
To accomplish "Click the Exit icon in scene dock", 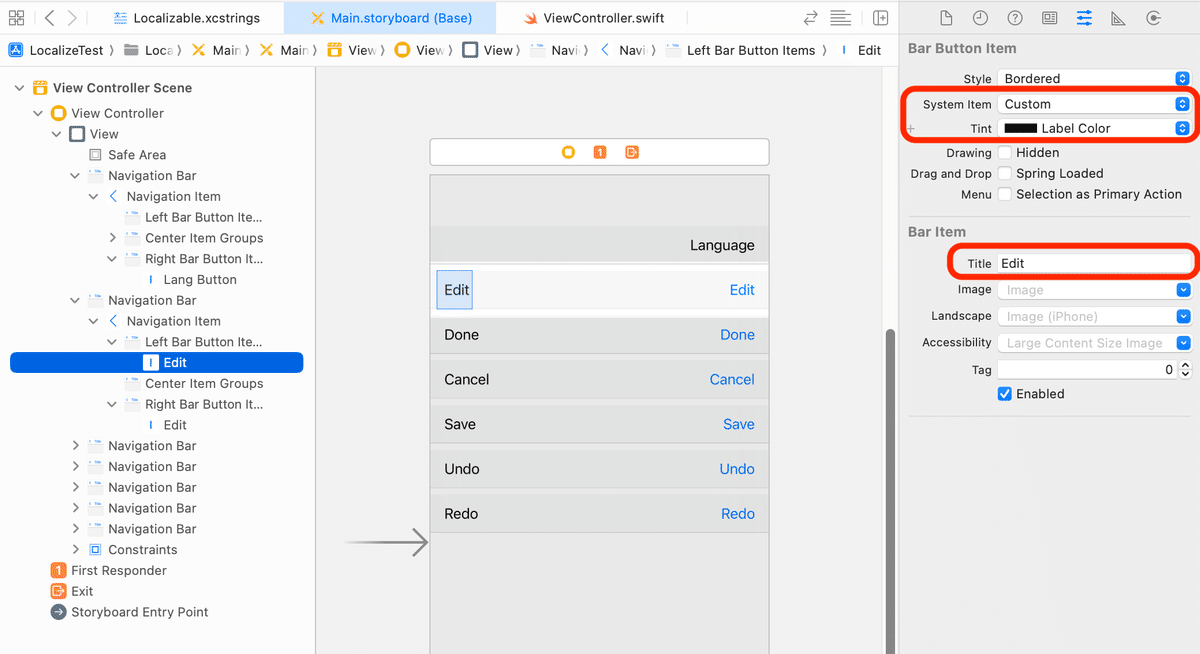I will pos(632,152).
